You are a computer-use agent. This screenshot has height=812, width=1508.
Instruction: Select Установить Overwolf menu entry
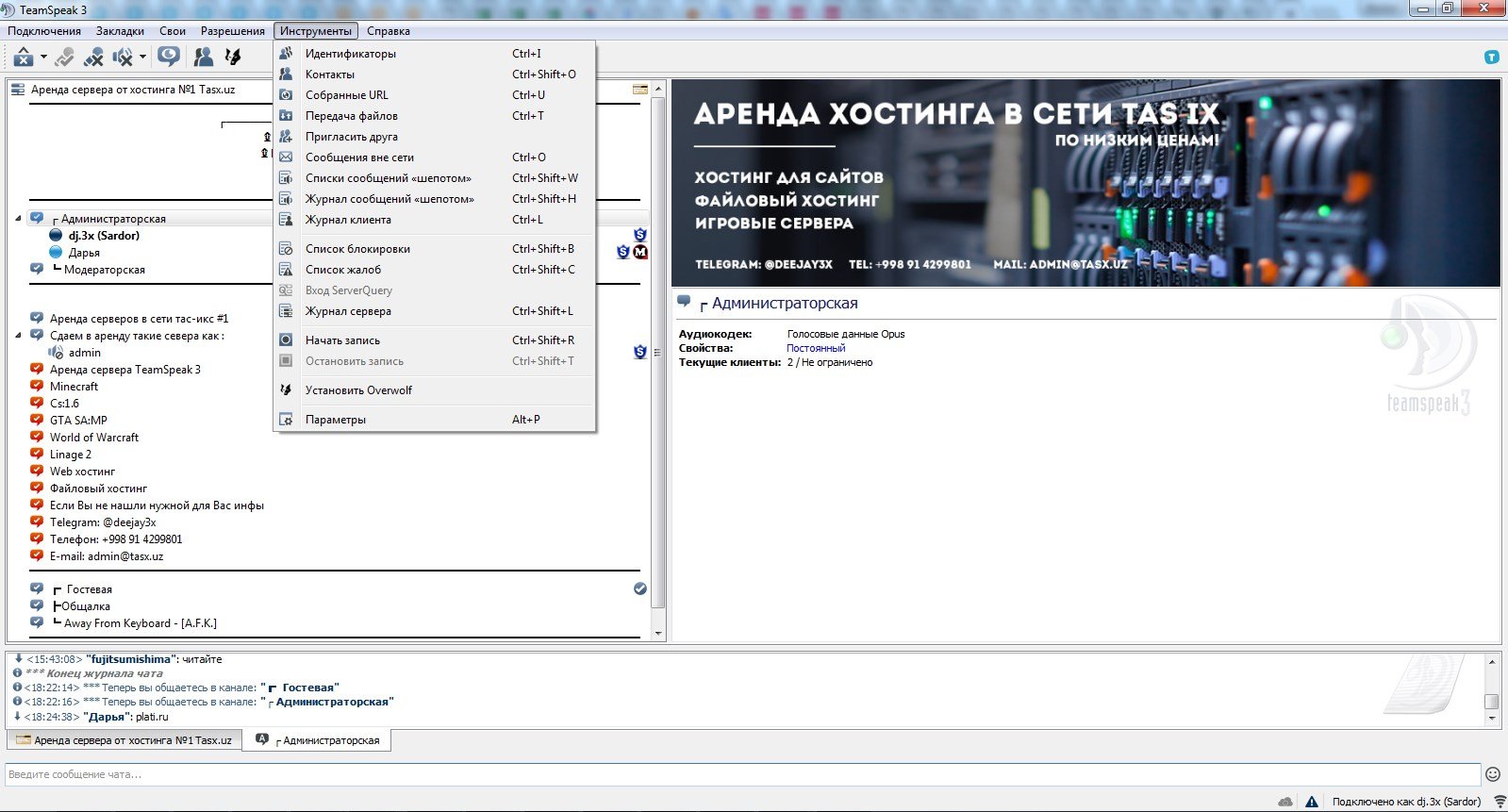click(435, 390)
